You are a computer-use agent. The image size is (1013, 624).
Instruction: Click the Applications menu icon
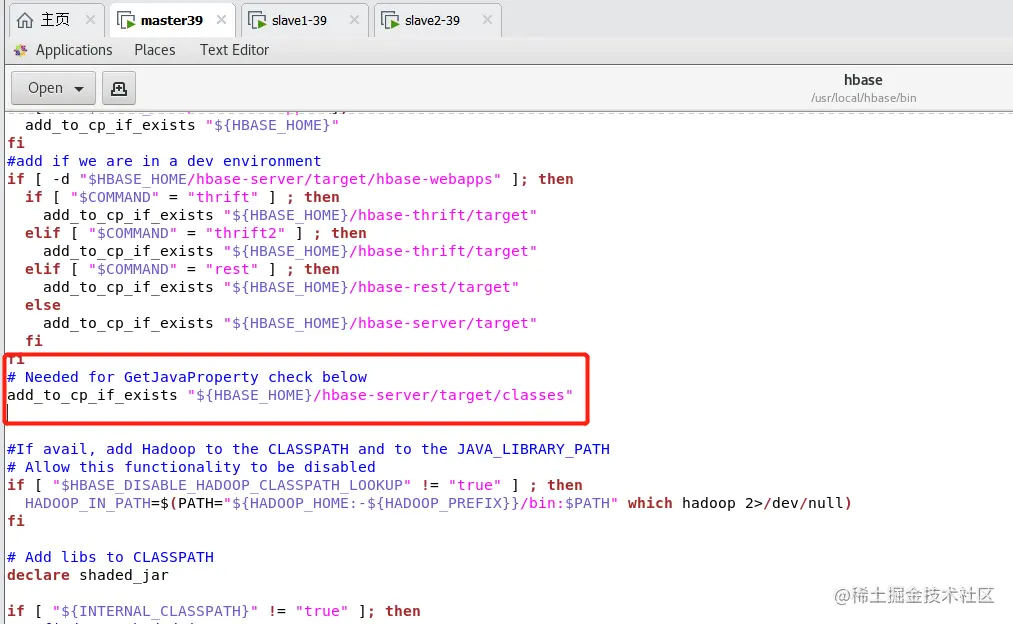click(21, 50)
